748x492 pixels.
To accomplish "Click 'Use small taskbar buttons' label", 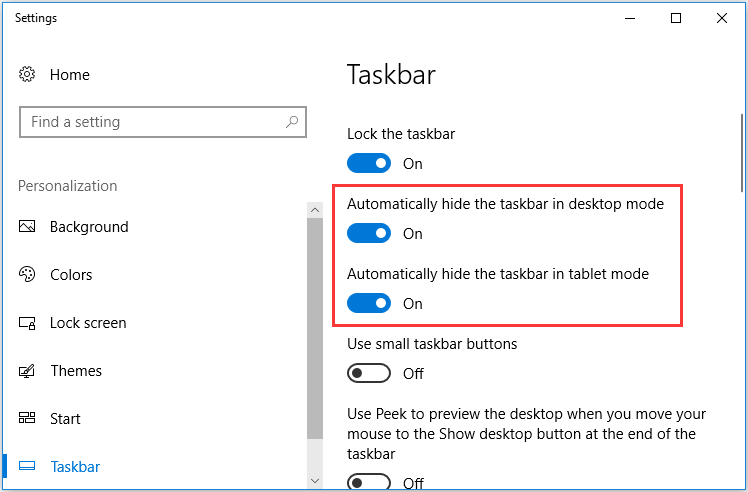I will click(x=432, y=344).
